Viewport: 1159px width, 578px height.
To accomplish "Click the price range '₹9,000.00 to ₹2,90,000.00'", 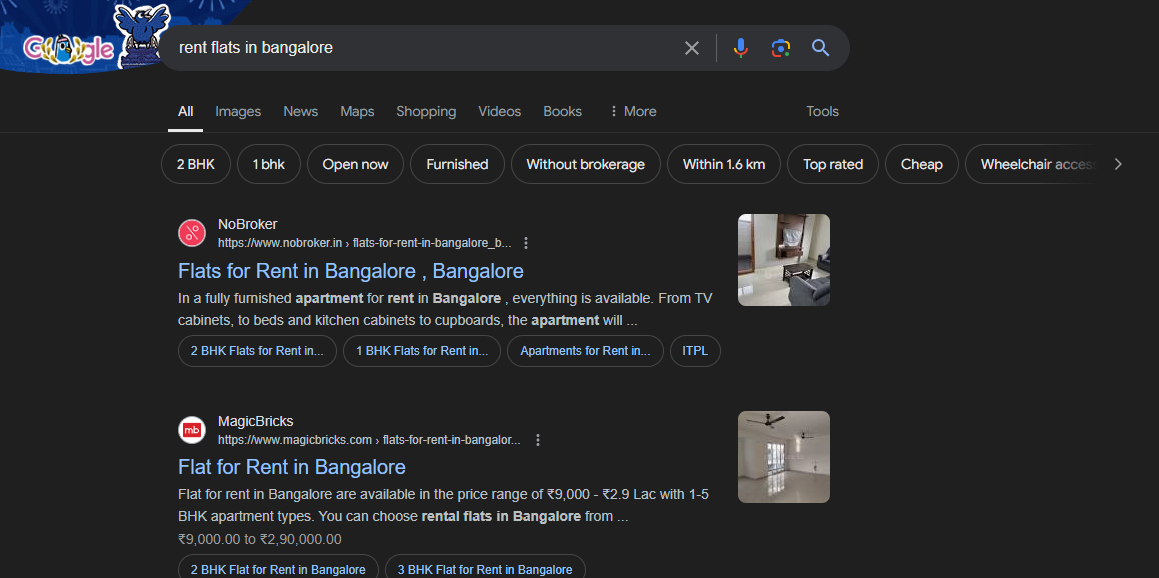I will 259,540.
